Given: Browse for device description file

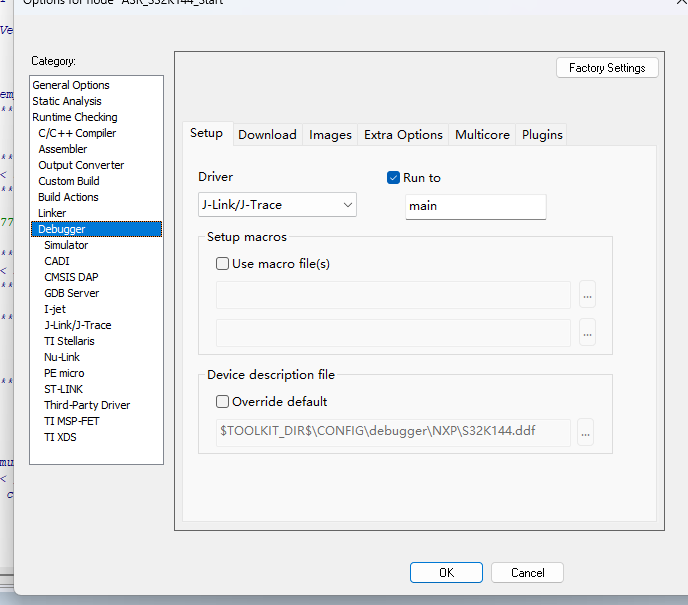Looking at the screenshot, I should tap(586, 433).
